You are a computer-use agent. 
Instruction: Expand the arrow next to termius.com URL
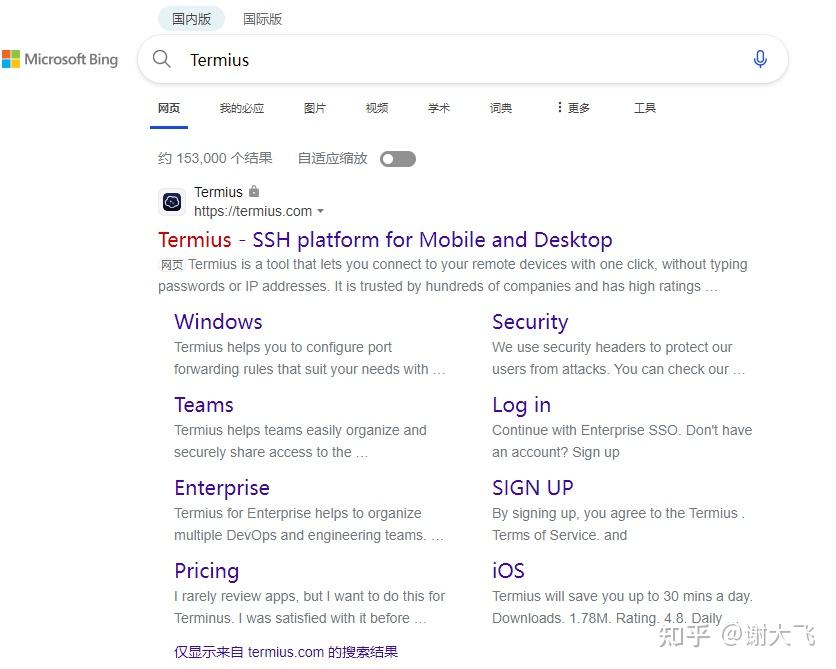click(x=320, y=212)
